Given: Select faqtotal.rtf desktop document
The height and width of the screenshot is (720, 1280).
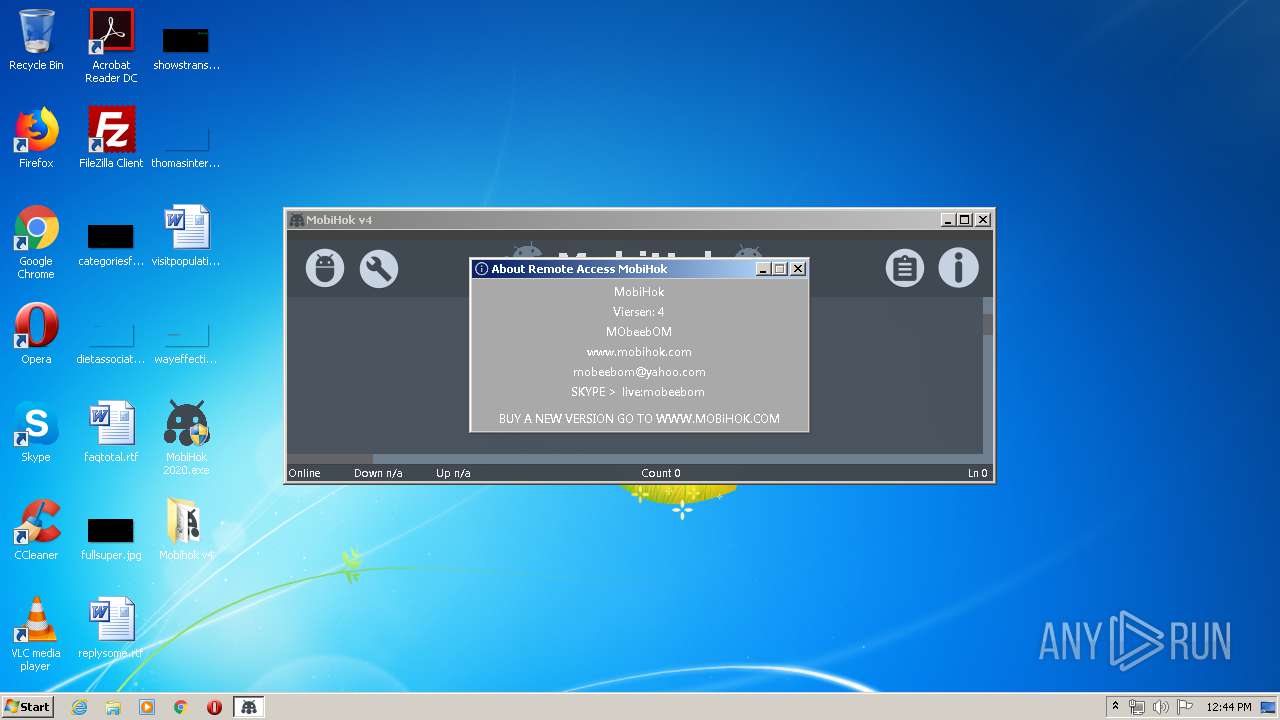Looking at the screenshot, I should [111, 432].
